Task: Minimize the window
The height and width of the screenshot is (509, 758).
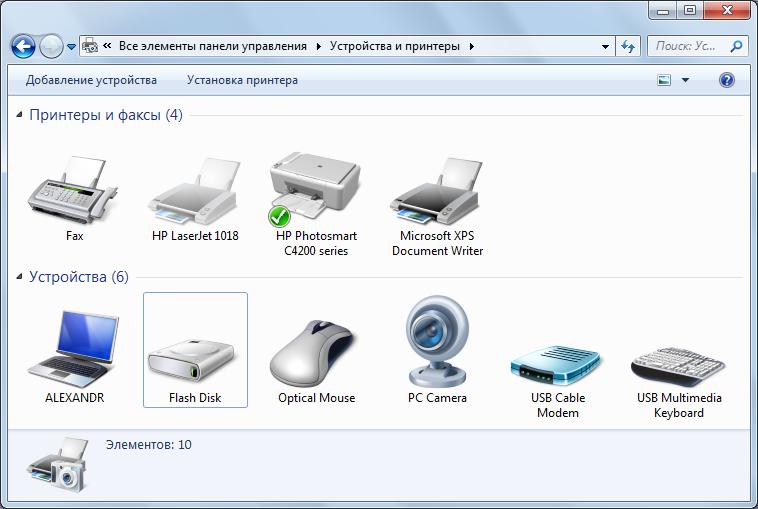Action: 663,11
